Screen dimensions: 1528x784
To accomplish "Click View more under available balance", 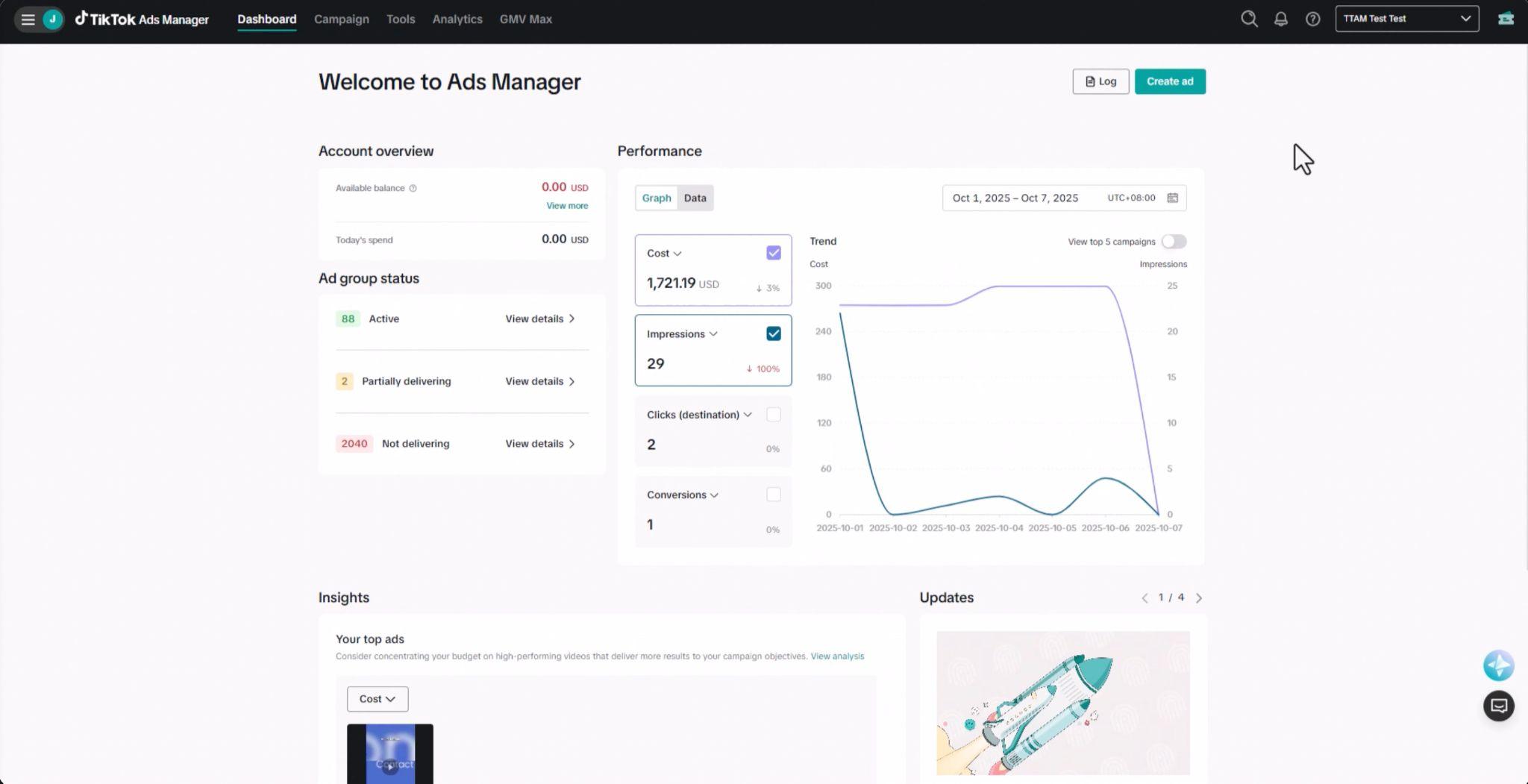I will click(x=567, y=206).
